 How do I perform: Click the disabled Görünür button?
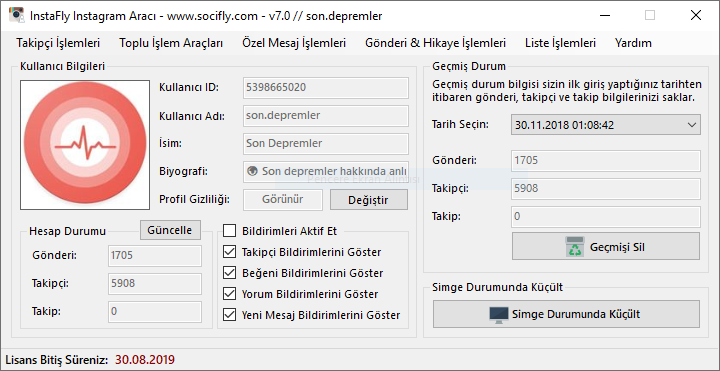[282, 200]
